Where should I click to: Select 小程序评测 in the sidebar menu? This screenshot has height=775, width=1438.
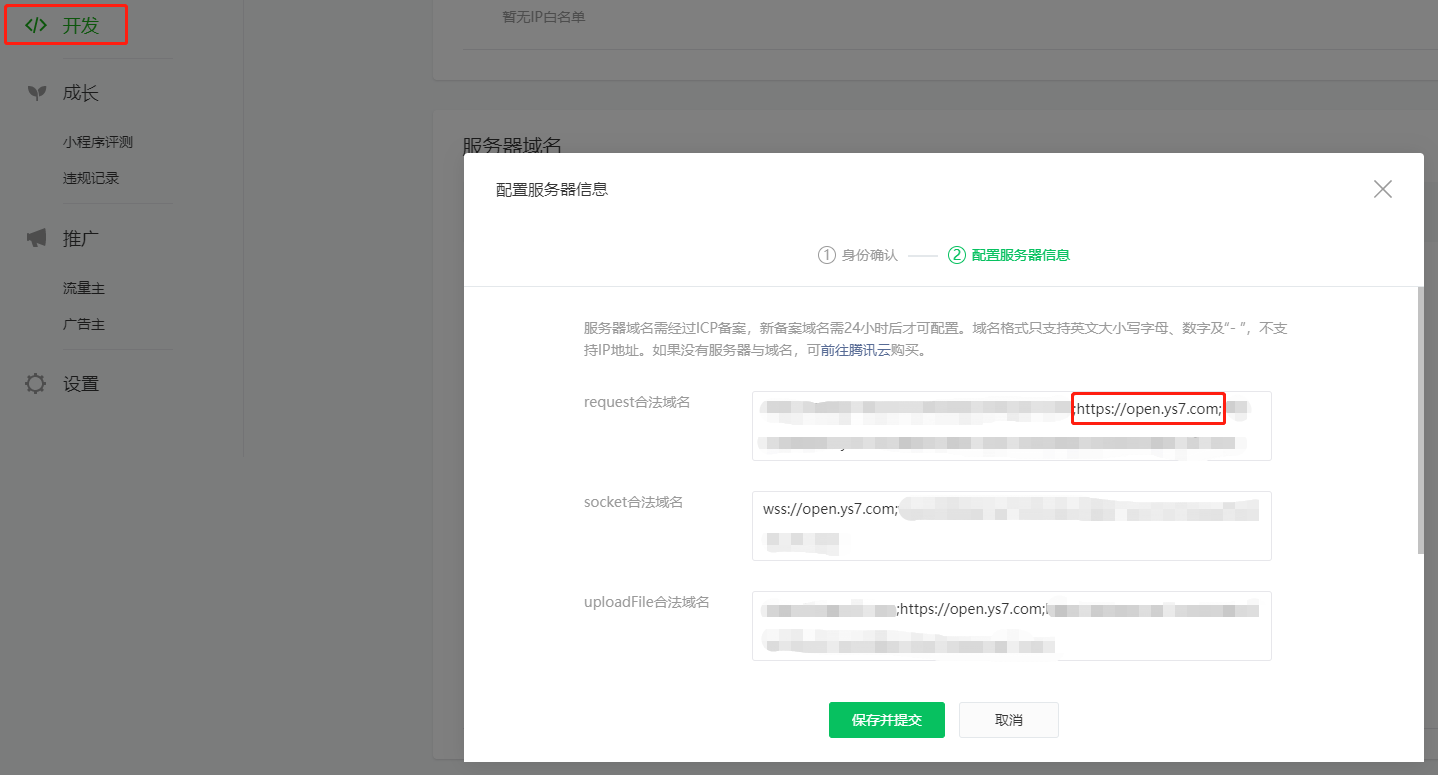coord(91,141)
